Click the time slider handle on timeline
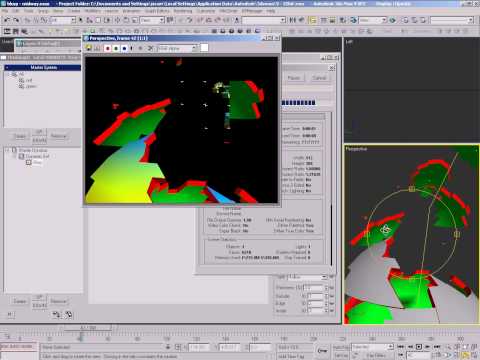This screenshot has height=360, width=480. click(88, 328)
